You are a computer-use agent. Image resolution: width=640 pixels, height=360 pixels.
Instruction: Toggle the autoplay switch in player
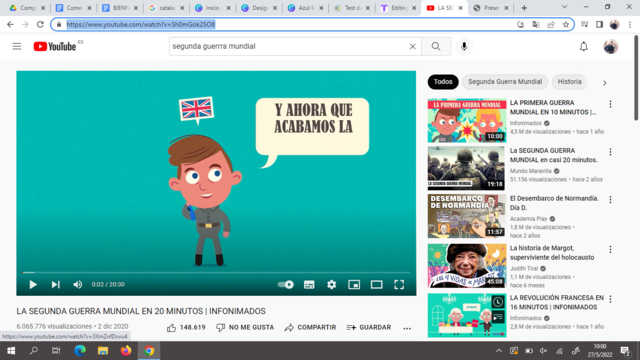(x=286, y=284)
